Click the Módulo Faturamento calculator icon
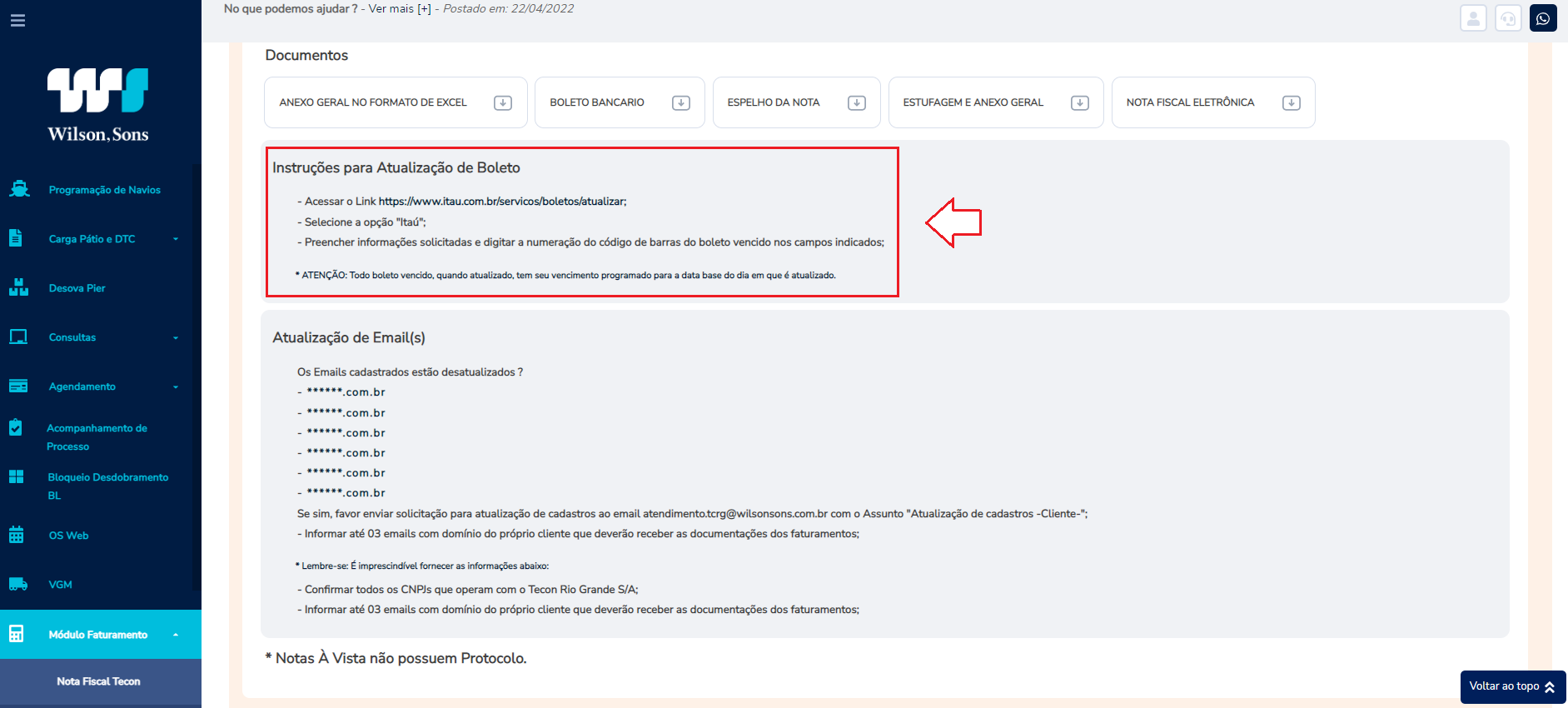The image size is (1568, 708). (x=17, y=634)
